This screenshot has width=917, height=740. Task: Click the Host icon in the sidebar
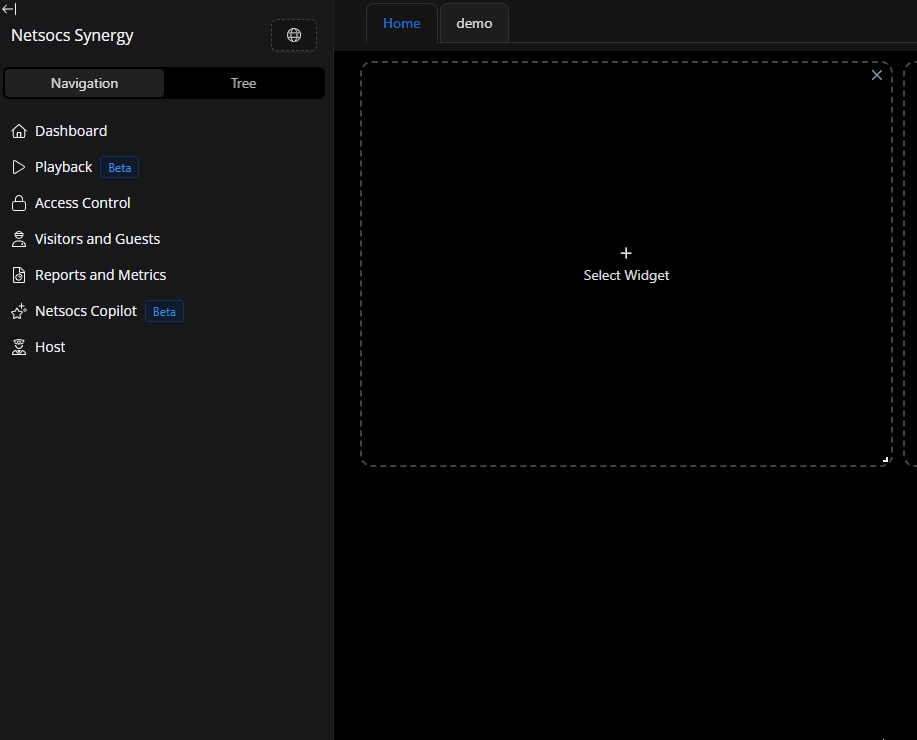tap(18, 347)
